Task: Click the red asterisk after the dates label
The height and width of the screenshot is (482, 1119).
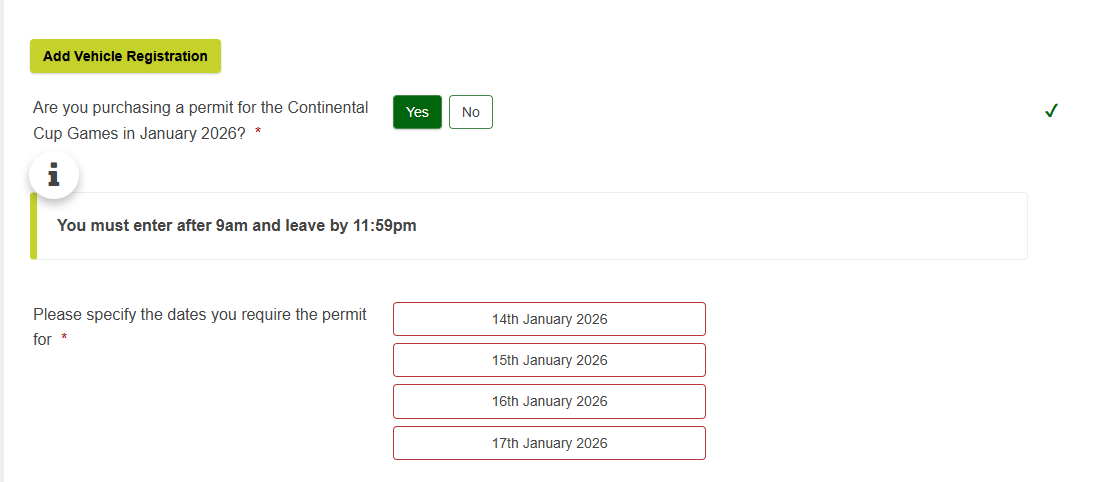Action: (64, 340)
